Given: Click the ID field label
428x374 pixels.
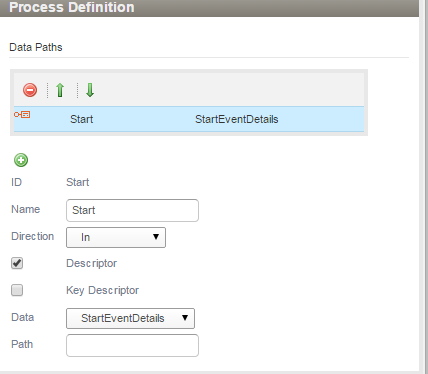Looking at the screenshot, I should pyautogui.click(x=16, y=182).
